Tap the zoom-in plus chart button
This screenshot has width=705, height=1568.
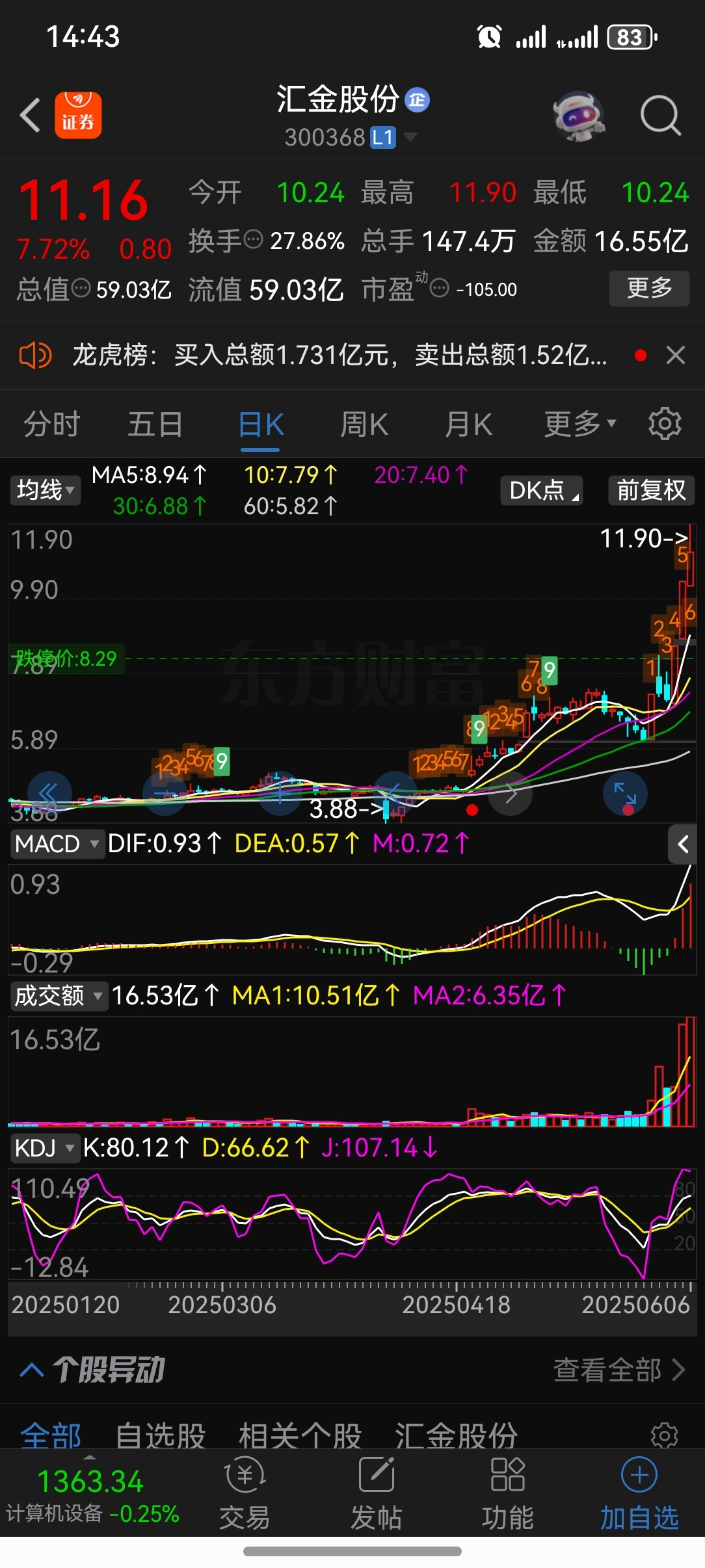[280, 793]
